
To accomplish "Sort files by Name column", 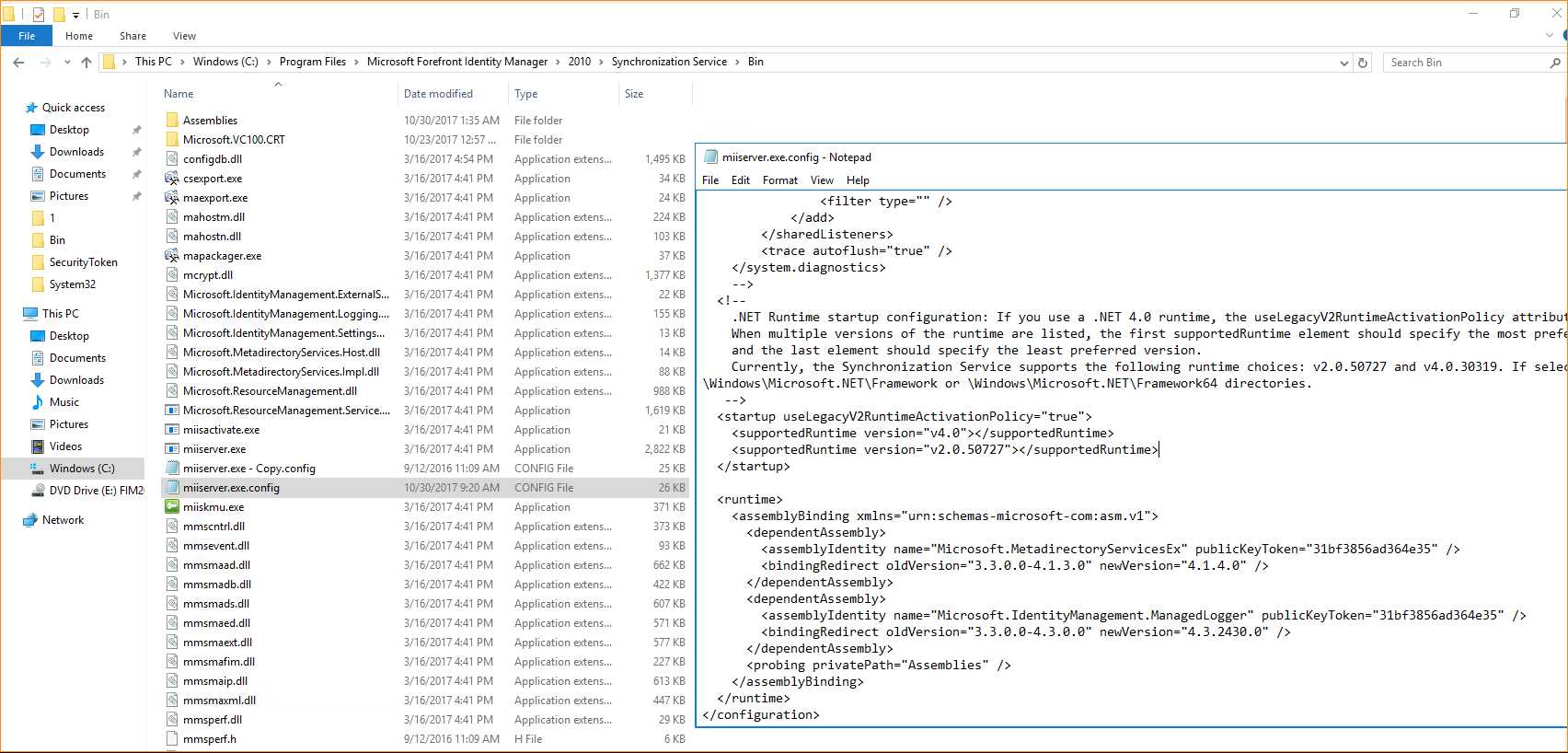I will coord(179,94).
